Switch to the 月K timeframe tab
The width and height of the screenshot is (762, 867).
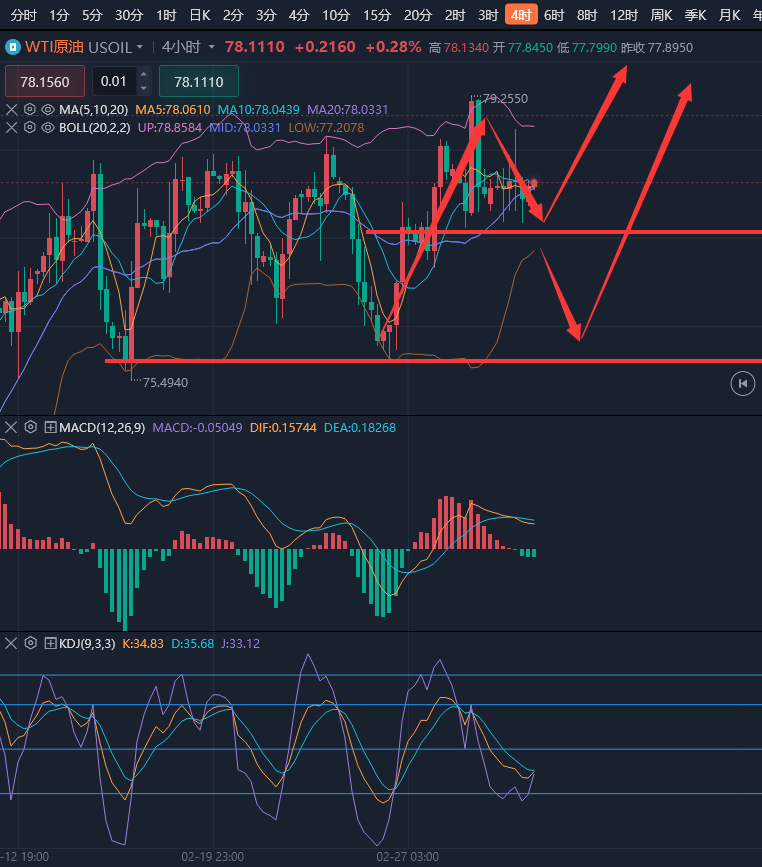point(729,15)
